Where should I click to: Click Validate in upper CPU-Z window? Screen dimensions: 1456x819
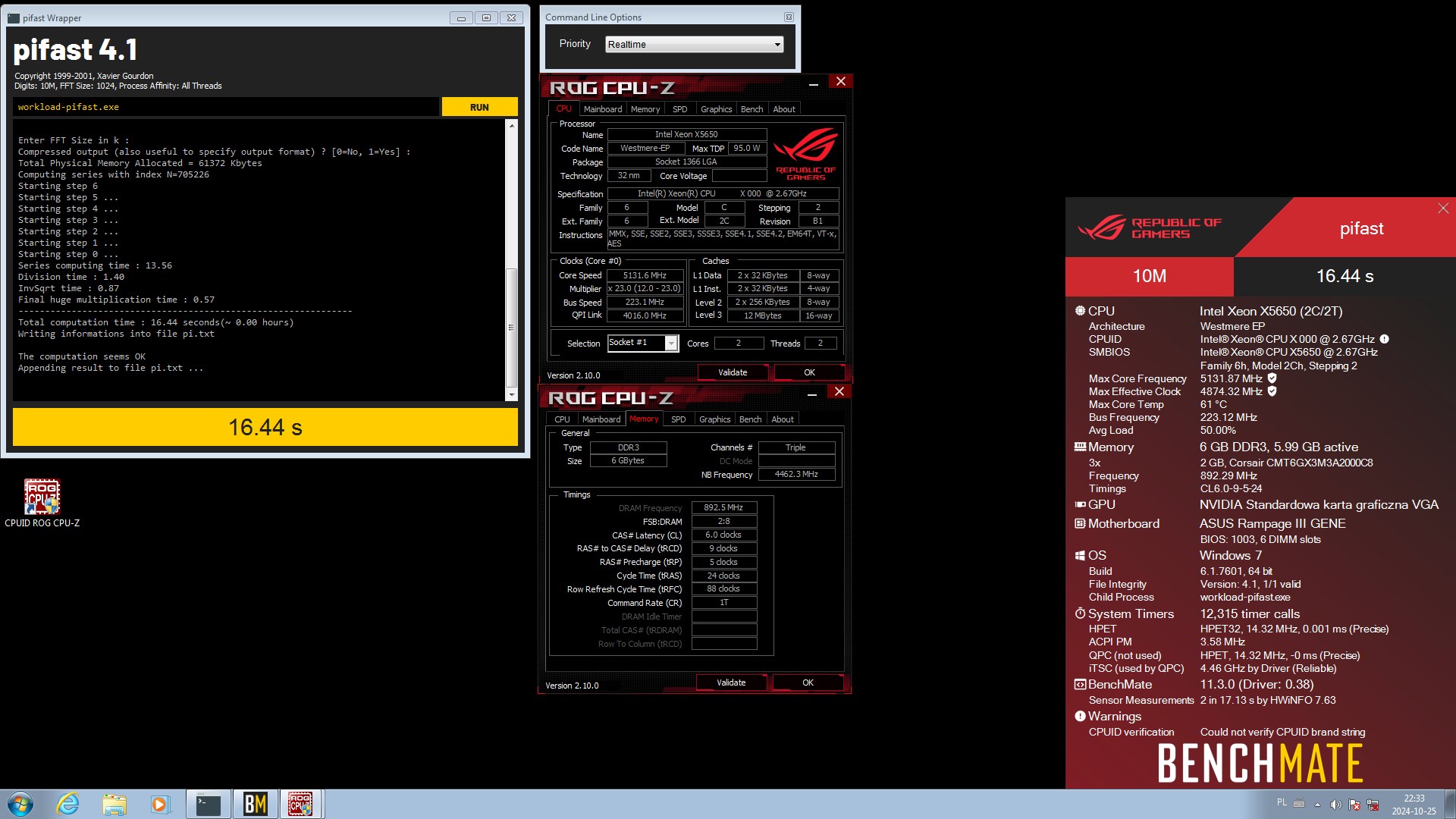coord(733,372)
